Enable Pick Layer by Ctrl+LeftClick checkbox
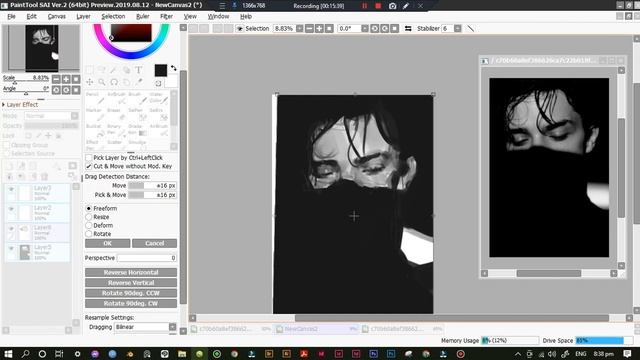The height and width of the screenshot is (360, 640). coord(89,158)
